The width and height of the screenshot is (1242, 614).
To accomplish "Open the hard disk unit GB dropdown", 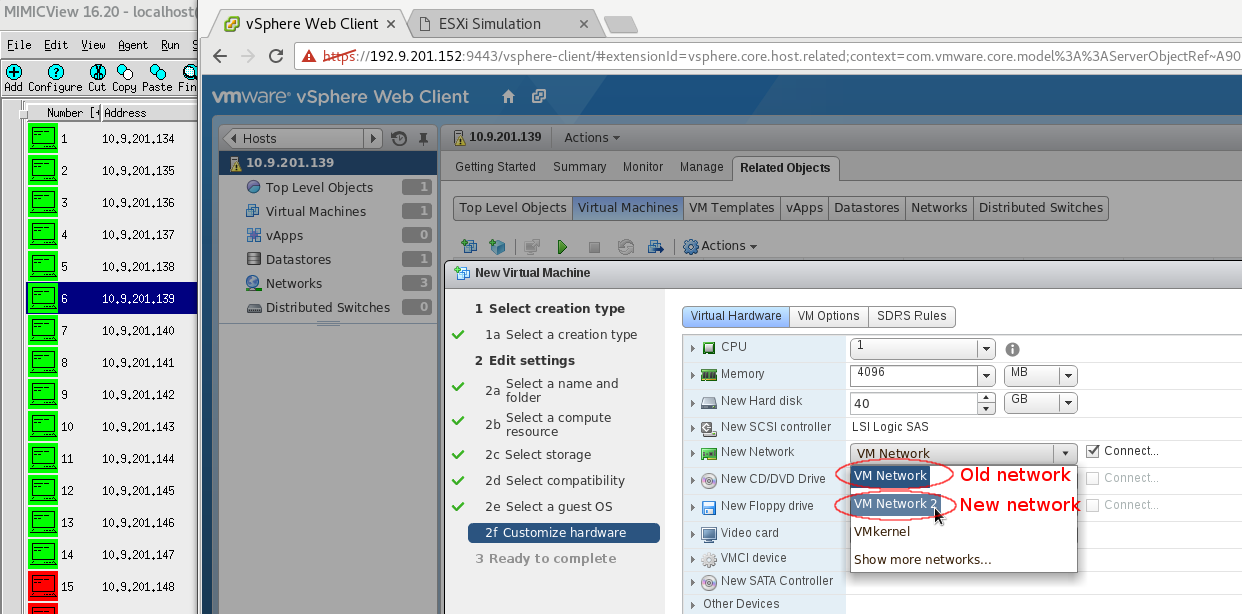I will pyautogui.click(x=1068, y=403).
